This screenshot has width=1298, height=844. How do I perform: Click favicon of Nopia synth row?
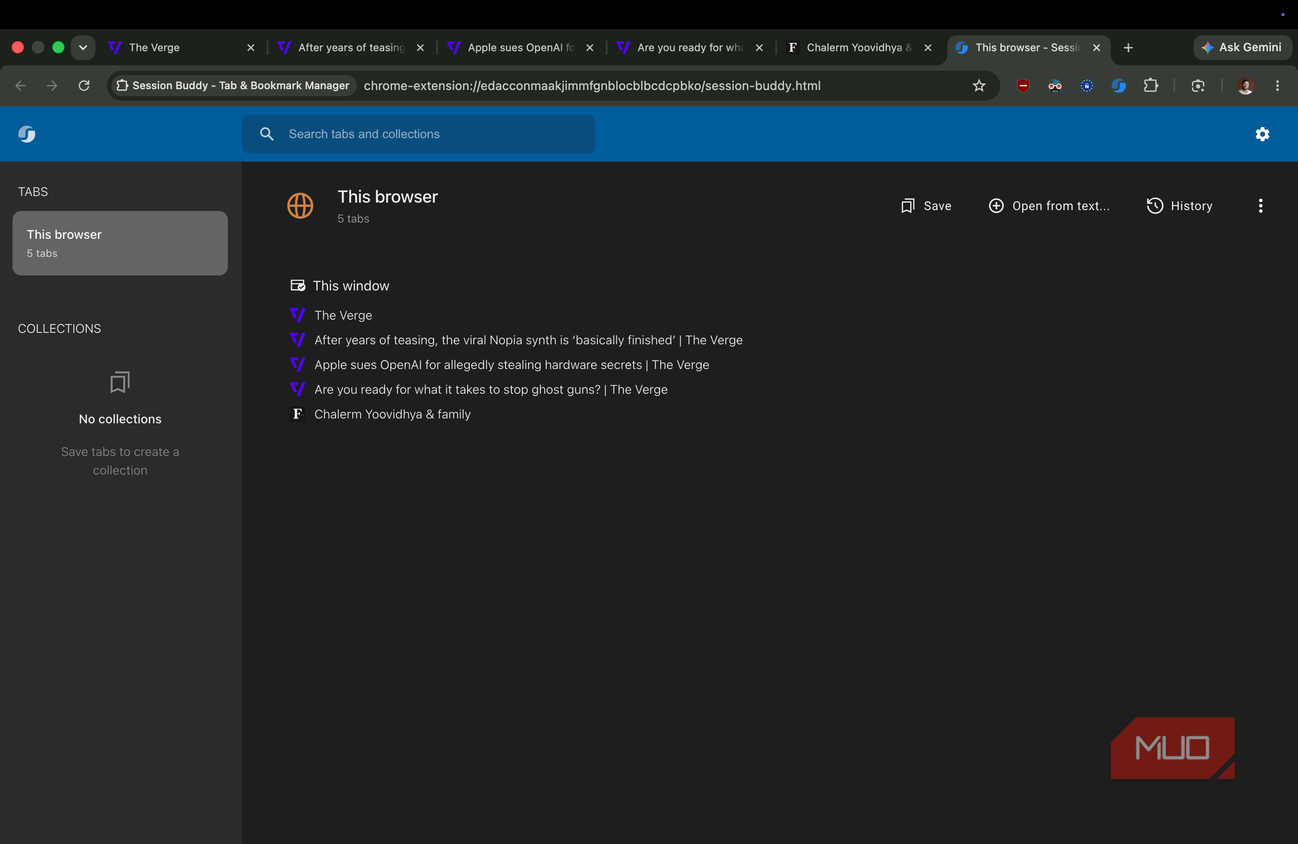[x=297, y=340]
